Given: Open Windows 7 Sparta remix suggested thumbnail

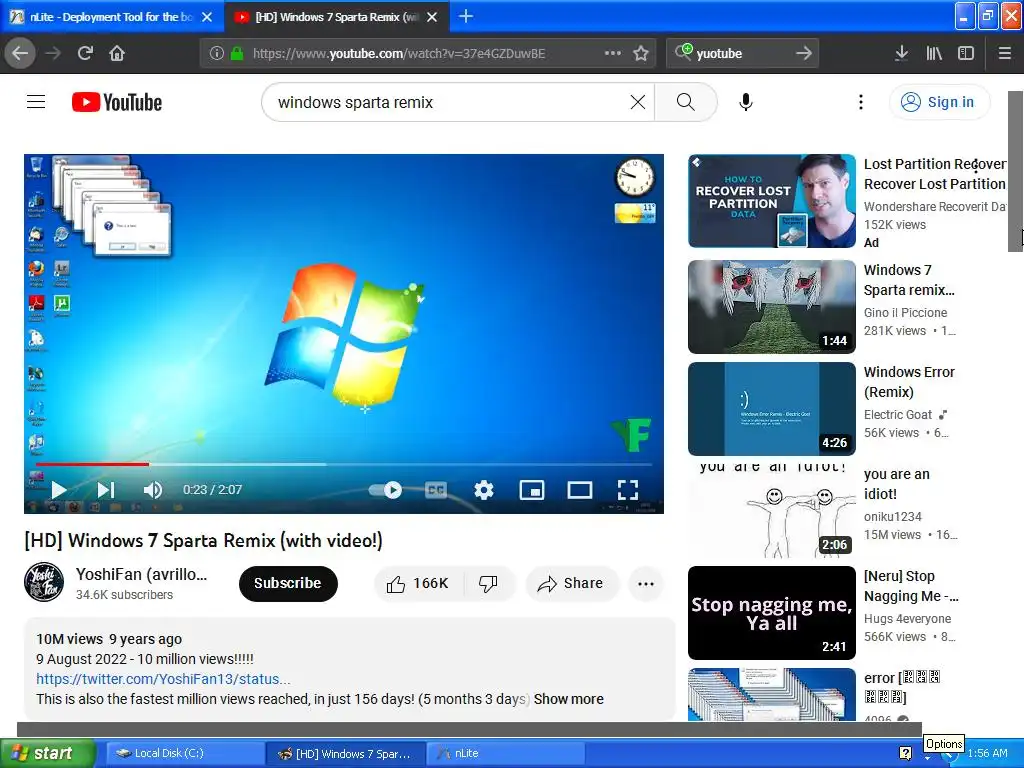Looking at the screenshot, I should click(x=772, y=307).
